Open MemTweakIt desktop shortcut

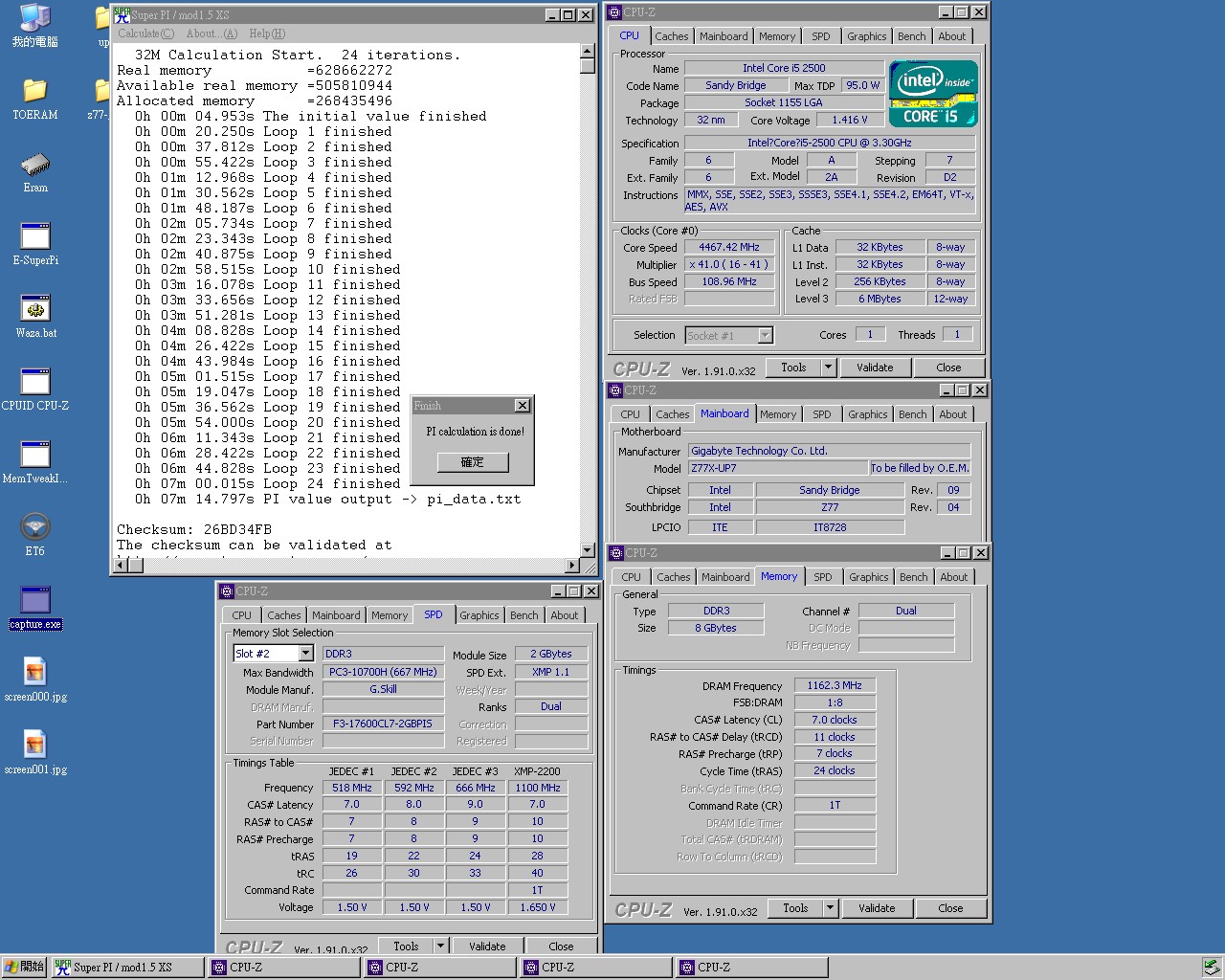coord(35,463)
